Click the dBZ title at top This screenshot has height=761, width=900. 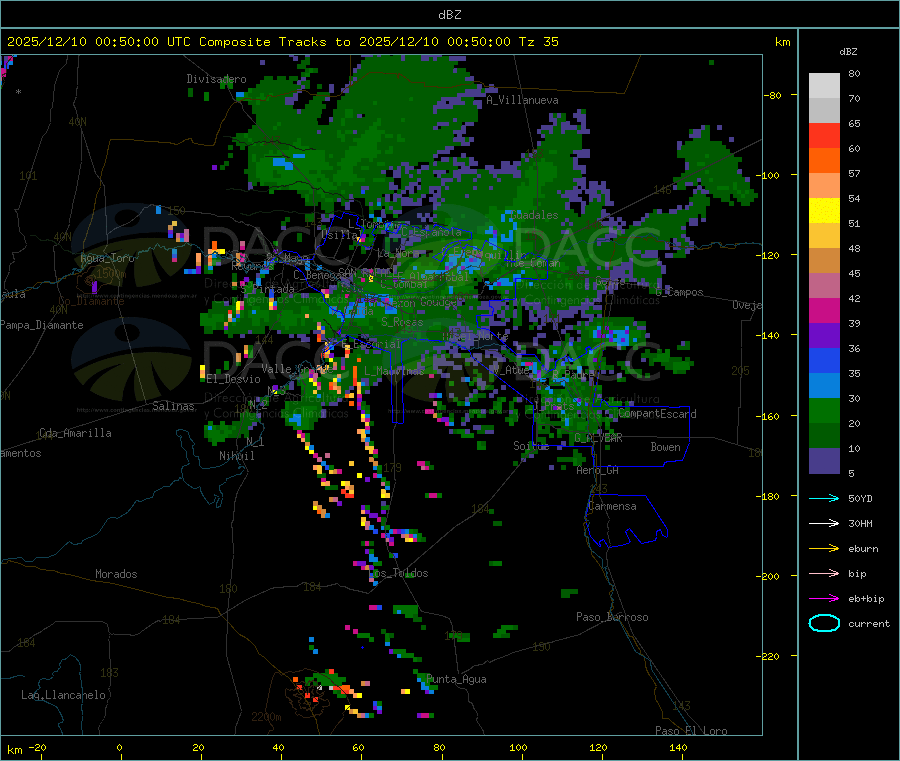tap(449, 15)
